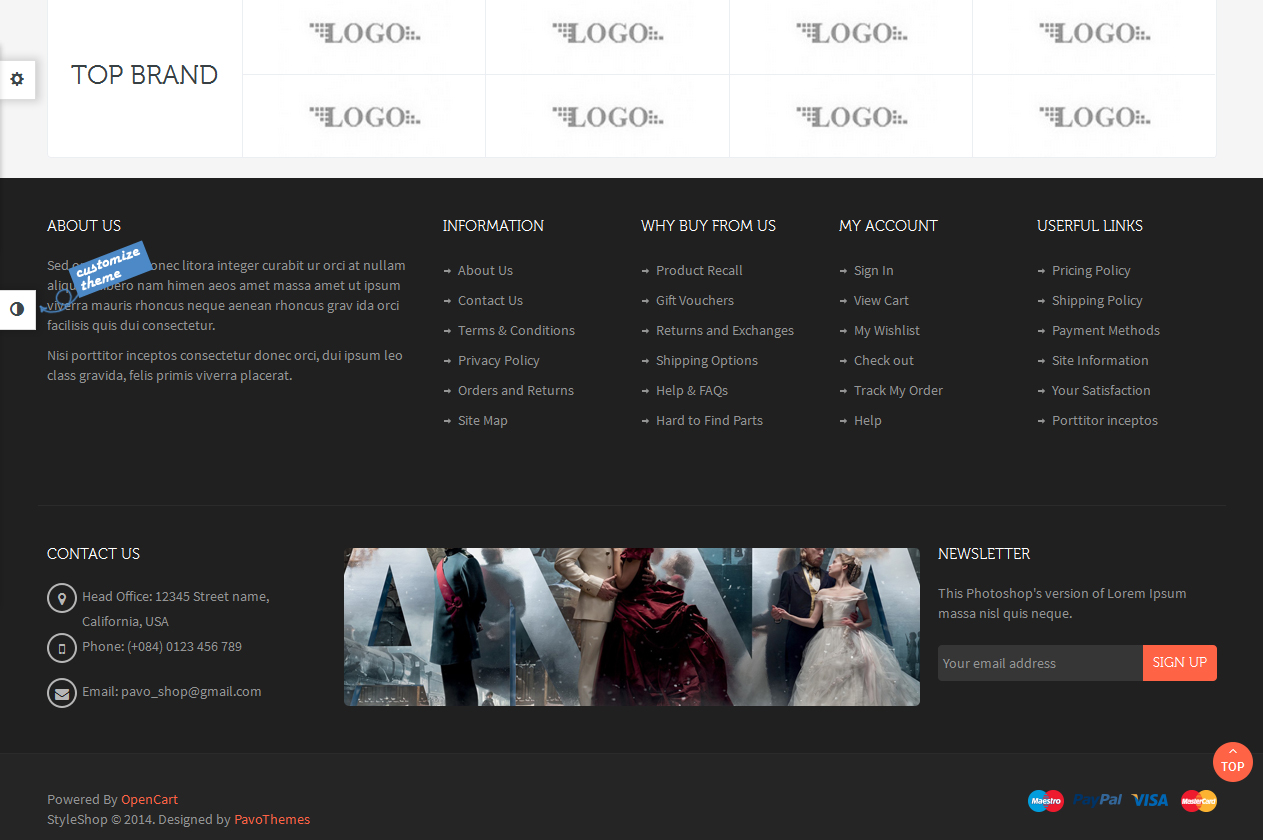Focus the 'Your email address' field
Screen dimensions: 1263x840
(x=1039, y=663)
